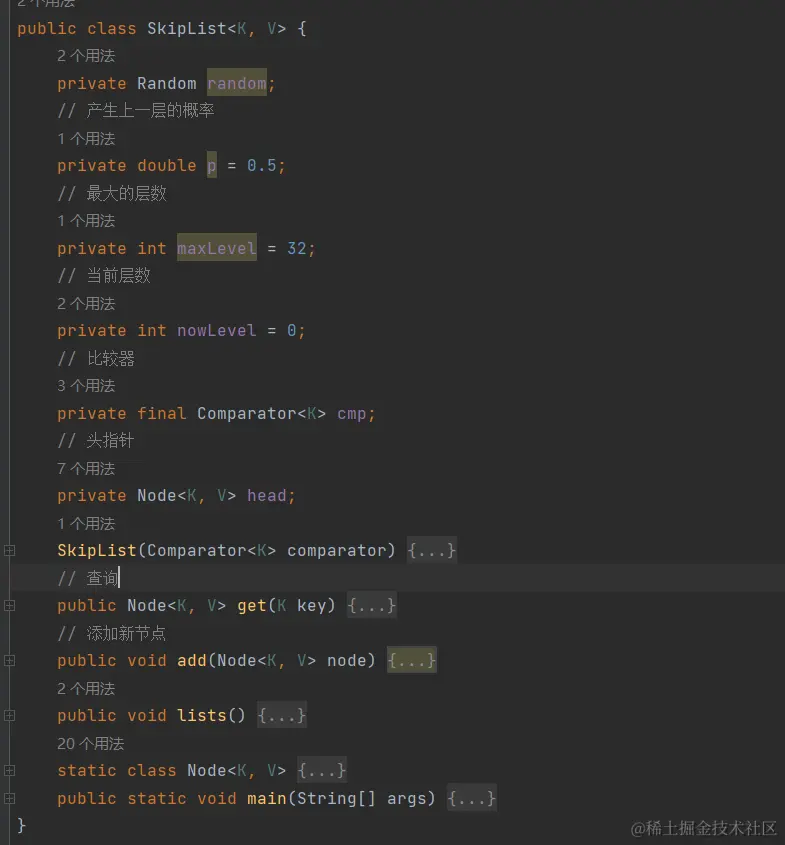Click the comment '// 最大的层数'
This screenshot has width=785, height=845.
pyautogui.click(x=112, y=193)
